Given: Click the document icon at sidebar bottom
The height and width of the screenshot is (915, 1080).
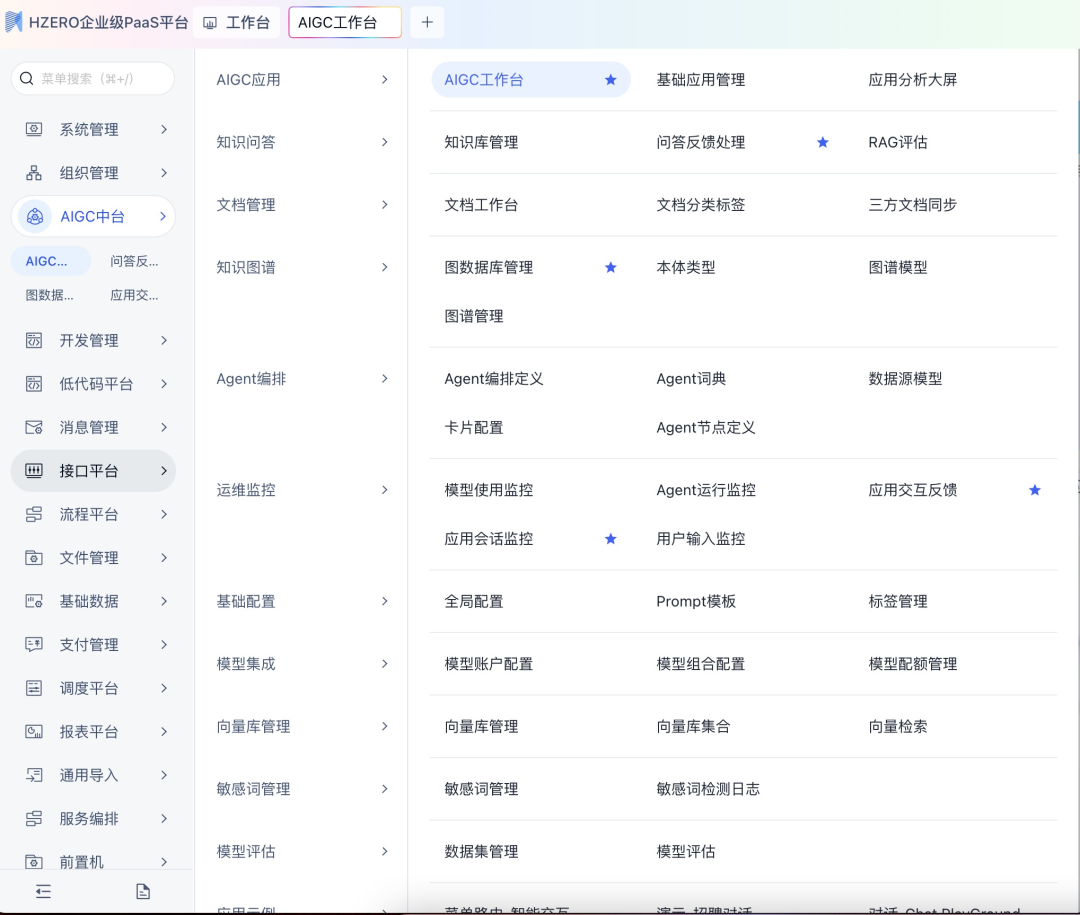Looking at the screenshot, I should [143, 891].
